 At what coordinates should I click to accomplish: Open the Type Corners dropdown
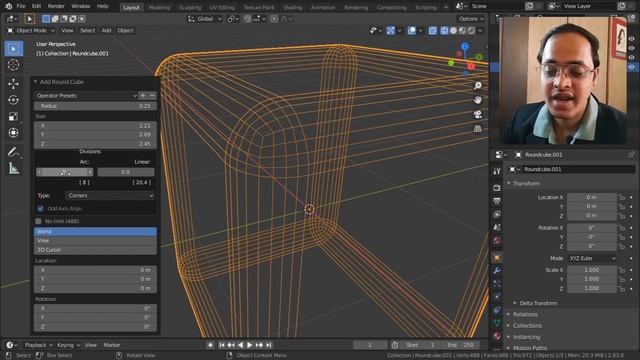[110, 196]
